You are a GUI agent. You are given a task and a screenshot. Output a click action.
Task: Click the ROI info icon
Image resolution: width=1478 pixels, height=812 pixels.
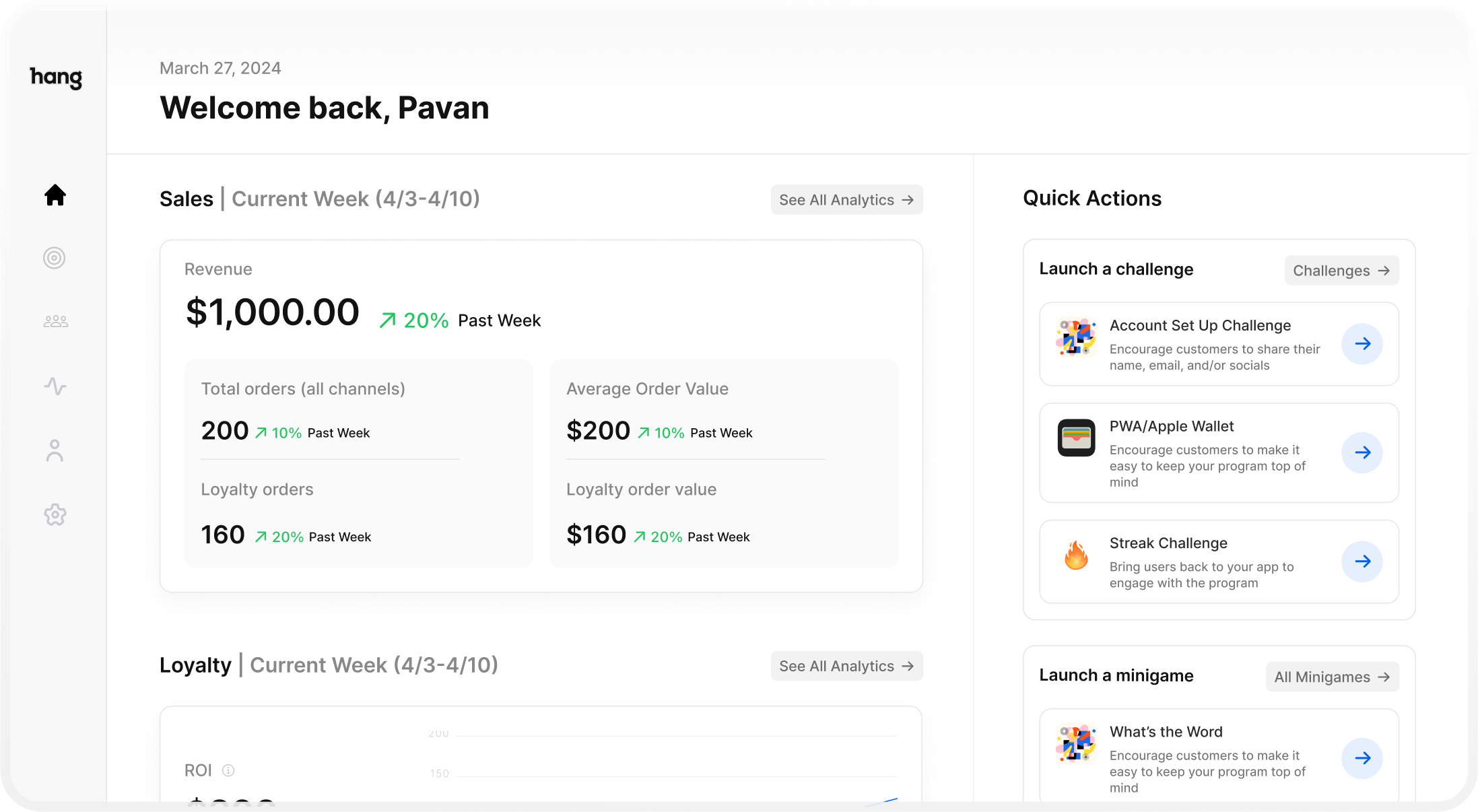tap(228, 770)
